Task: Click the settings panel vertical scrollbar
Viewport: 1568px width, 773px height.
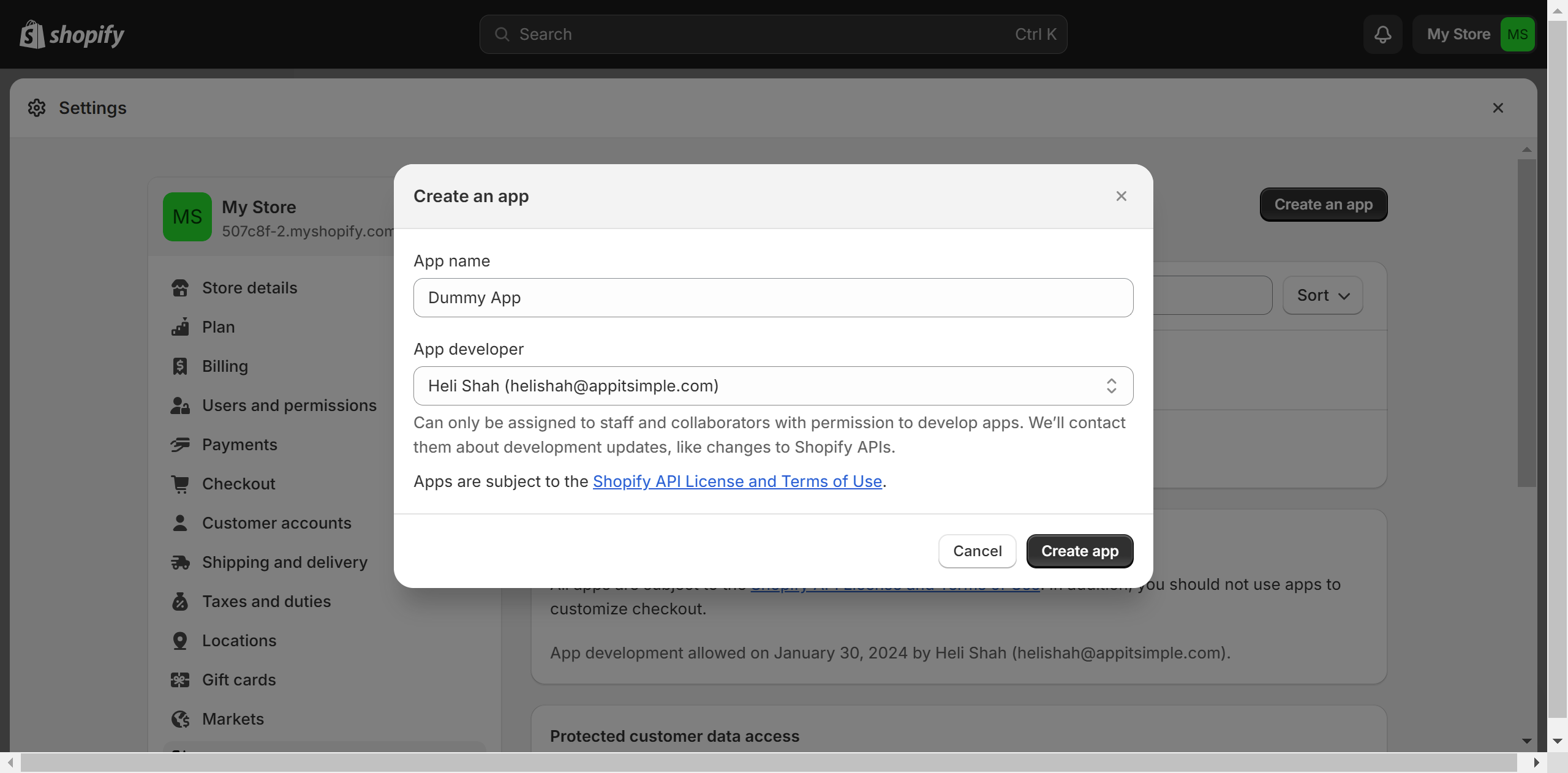Action: tap(1526, 323)
